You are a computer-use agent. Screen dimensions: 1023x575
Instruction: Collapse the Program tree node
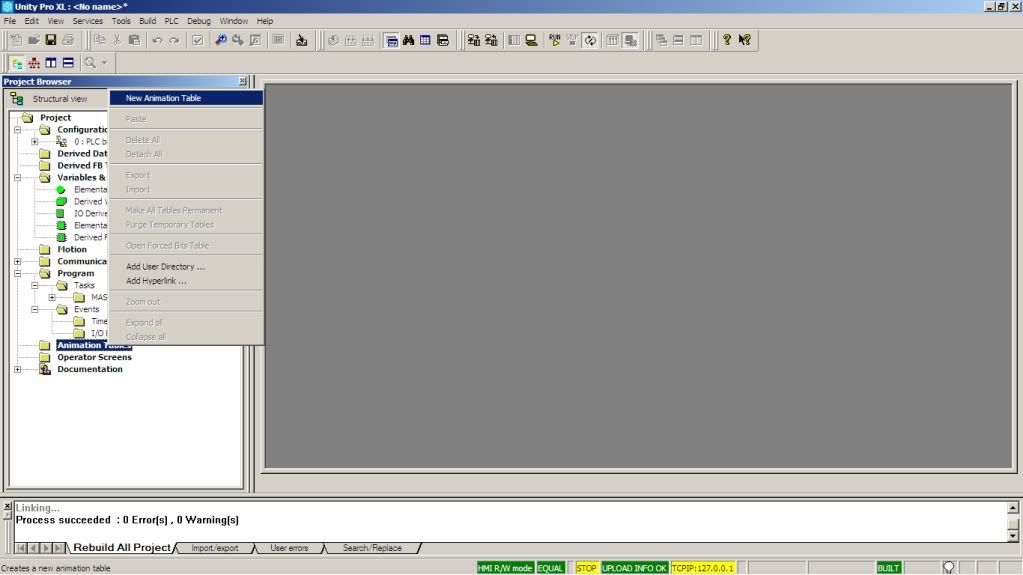tap(18, 273)
